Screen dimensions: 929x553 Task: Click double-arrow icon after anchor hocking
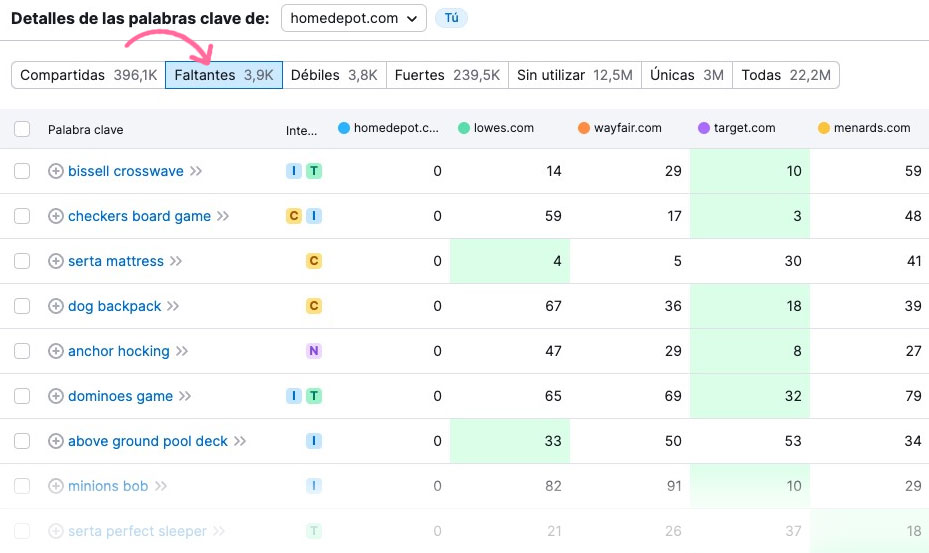[x=182, y=351]
